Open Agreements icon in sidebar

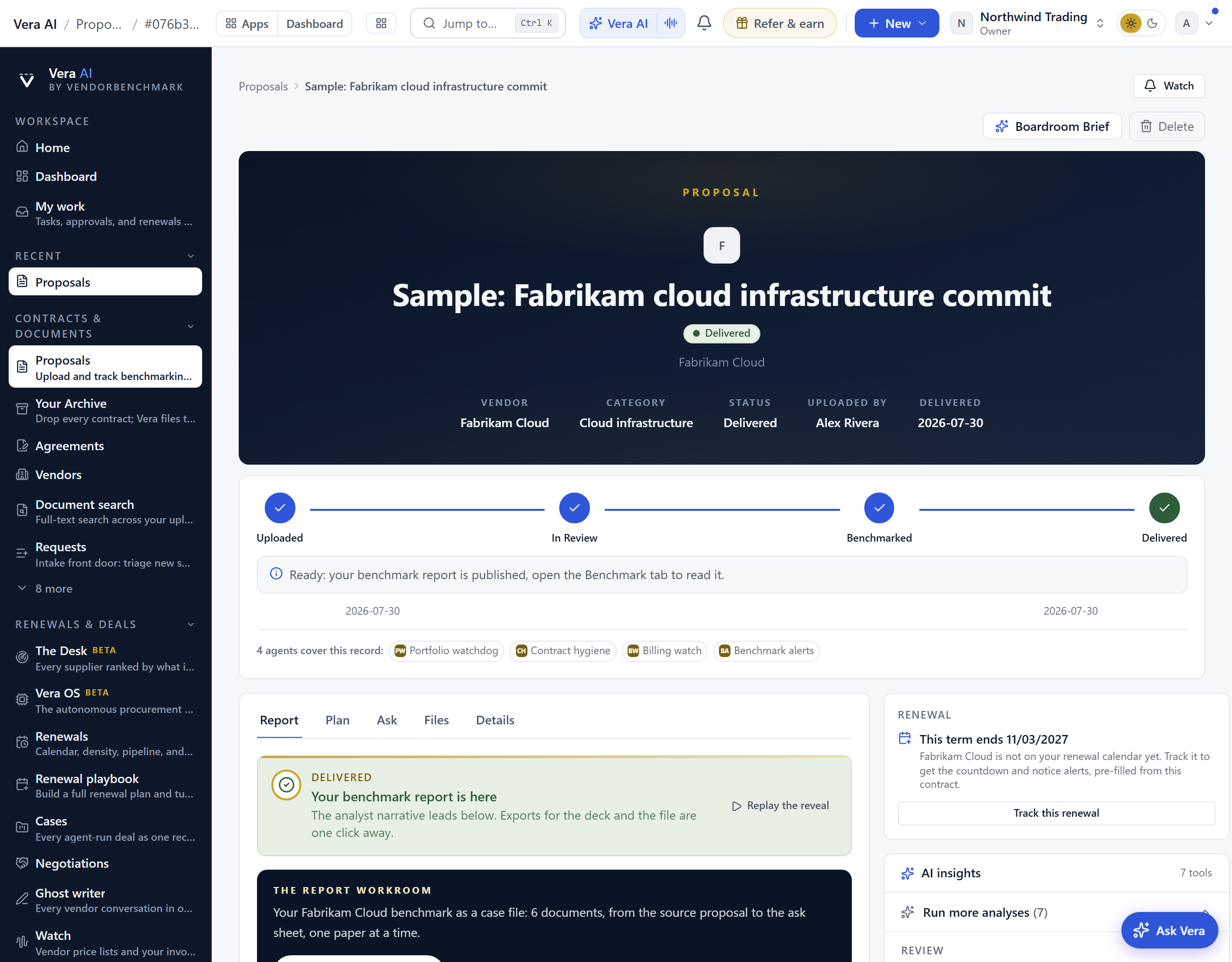22,445
